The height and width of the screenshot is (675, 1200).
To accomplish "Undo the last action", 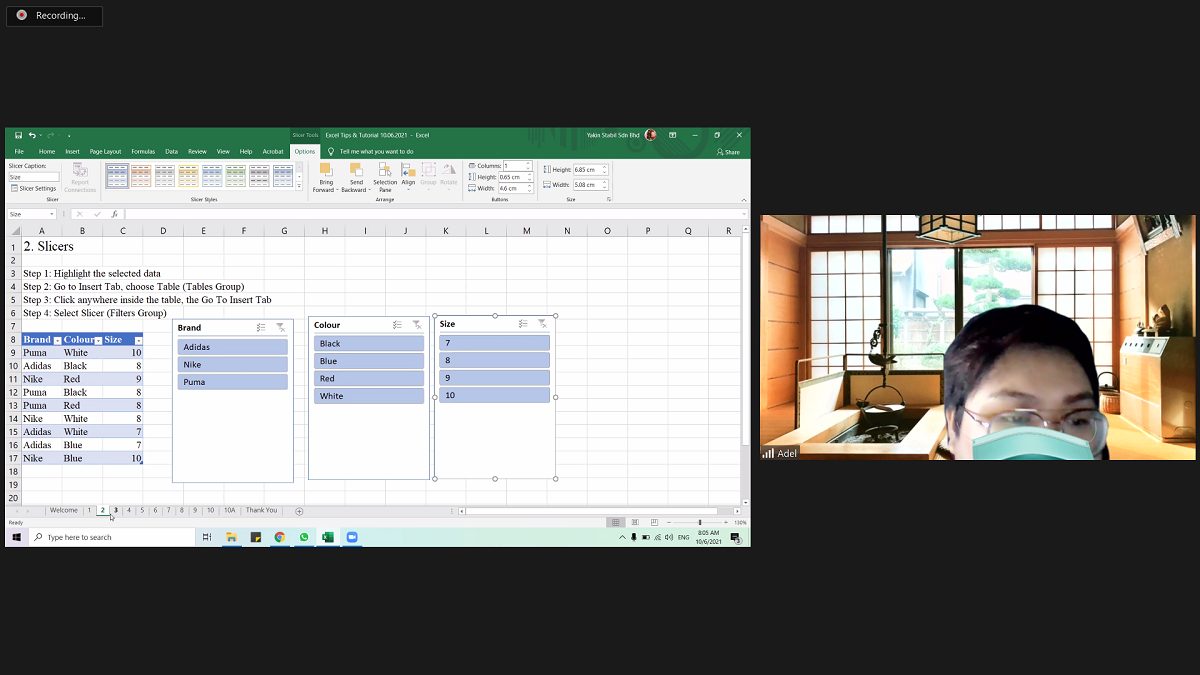I will pos(32,135).
